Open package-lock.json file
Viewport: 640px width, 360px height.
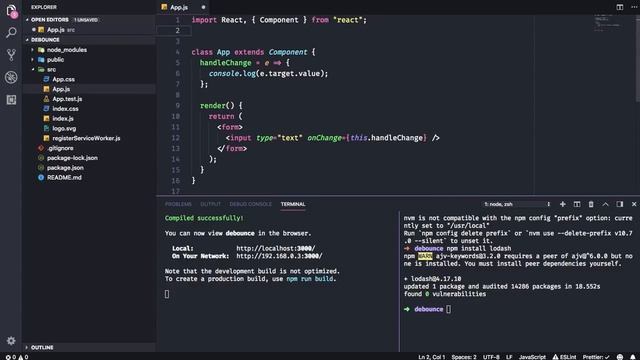72,158
